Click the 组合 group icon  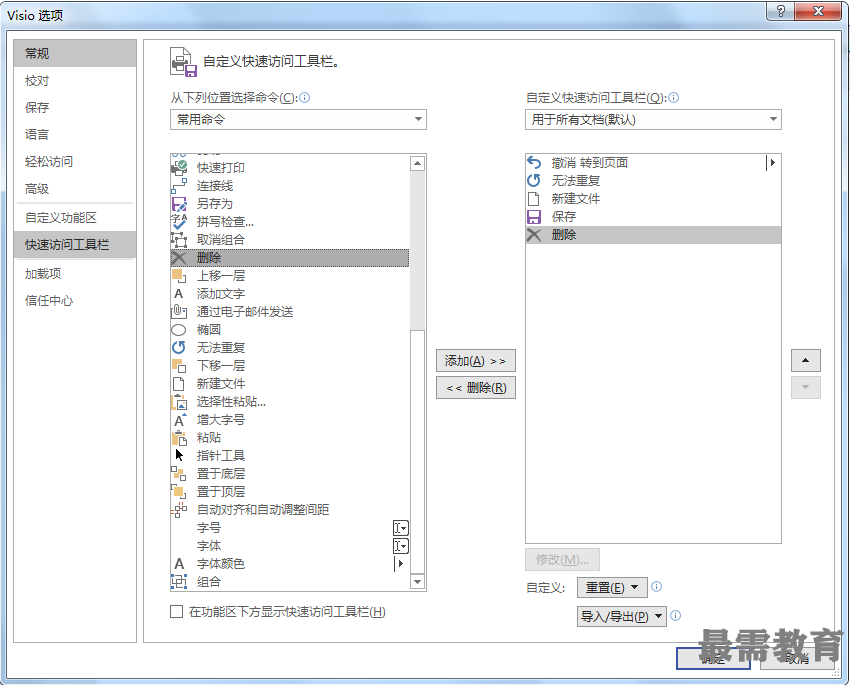pos(179,581)
